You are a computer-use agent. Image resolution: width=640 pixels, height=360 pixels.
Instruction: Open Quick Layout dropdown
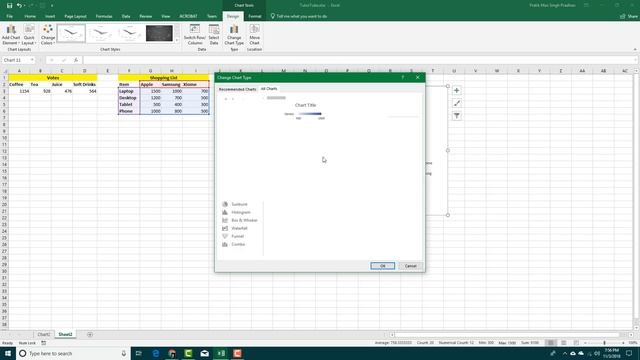29,35
